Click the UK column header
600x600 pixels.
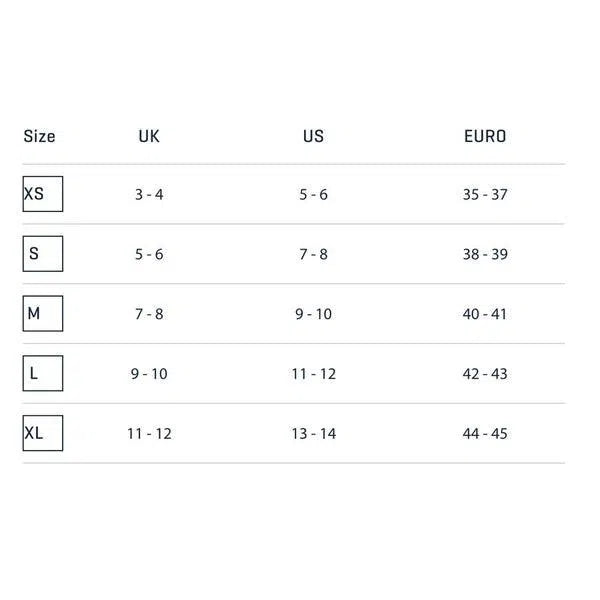coord(148,136)
